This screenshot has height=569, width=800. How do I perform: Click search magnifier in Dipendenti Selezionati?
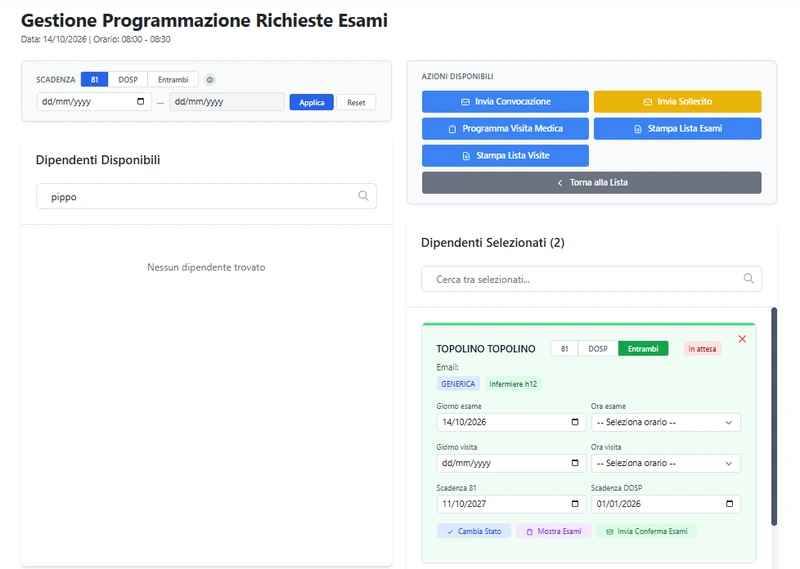click(748, 278)
